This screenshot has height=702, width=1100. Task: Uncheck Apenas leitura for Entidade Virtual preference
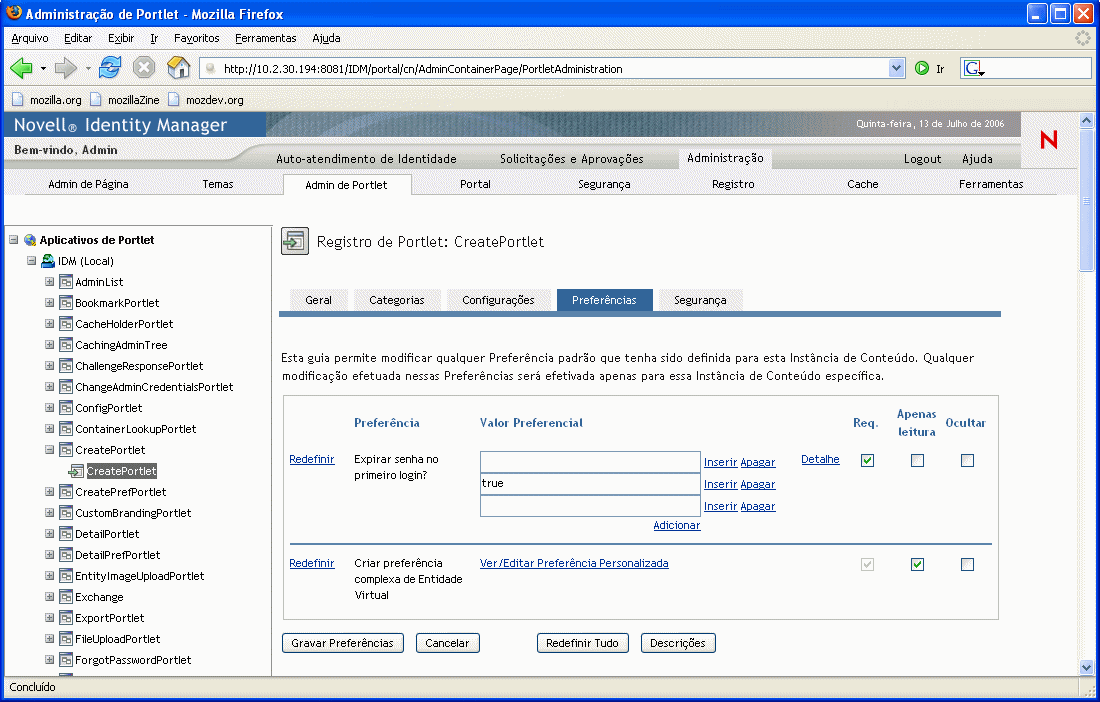(x=917, y=565)
